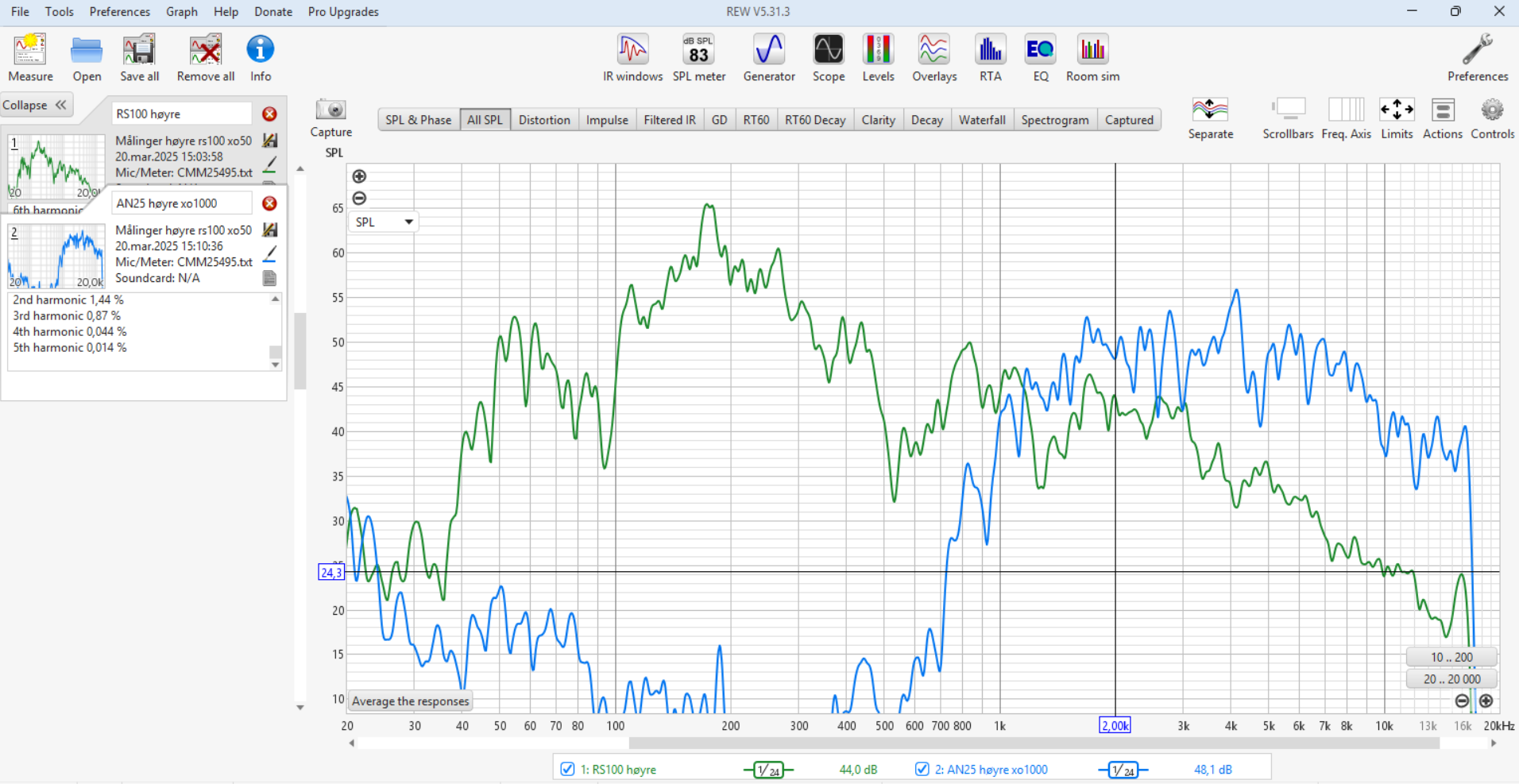Open RS100 høyre 1/24 smoothing selector
1519x784 pixels.
click(768, 770)
